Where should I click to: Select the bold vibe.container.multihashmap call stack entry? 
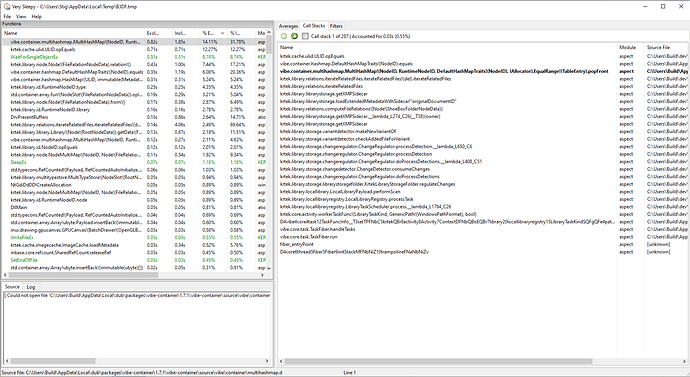tap(483, 71)
